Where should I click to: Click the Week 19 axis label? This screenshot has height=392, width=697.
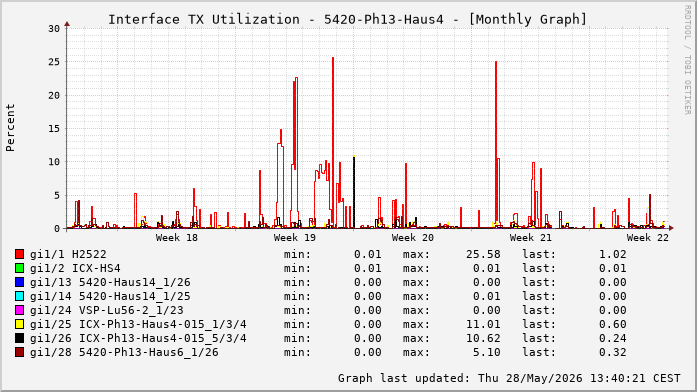pos(295,238)
